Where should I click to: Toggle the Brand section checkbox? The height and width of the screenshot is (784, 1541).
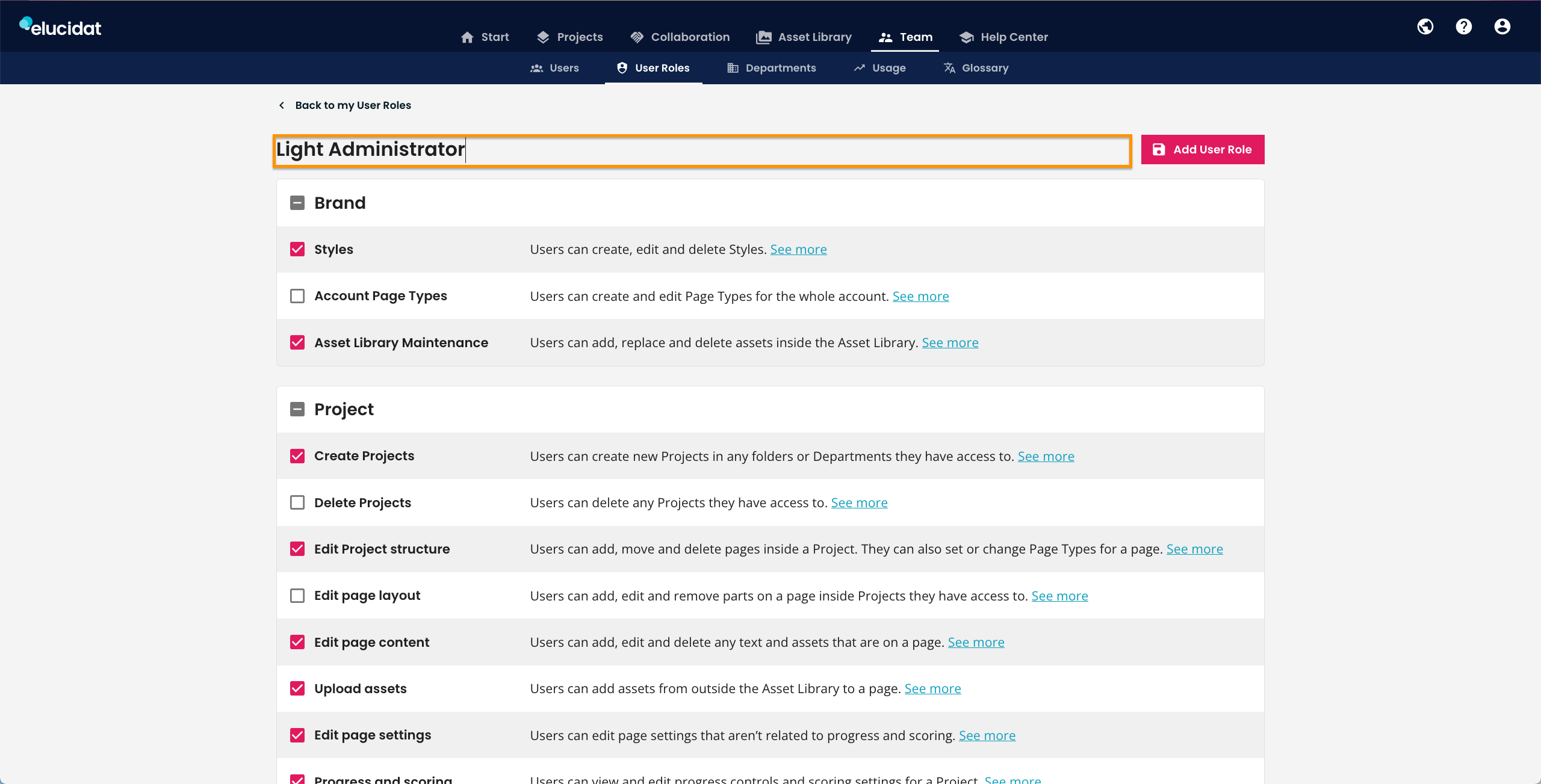[297, 203]
